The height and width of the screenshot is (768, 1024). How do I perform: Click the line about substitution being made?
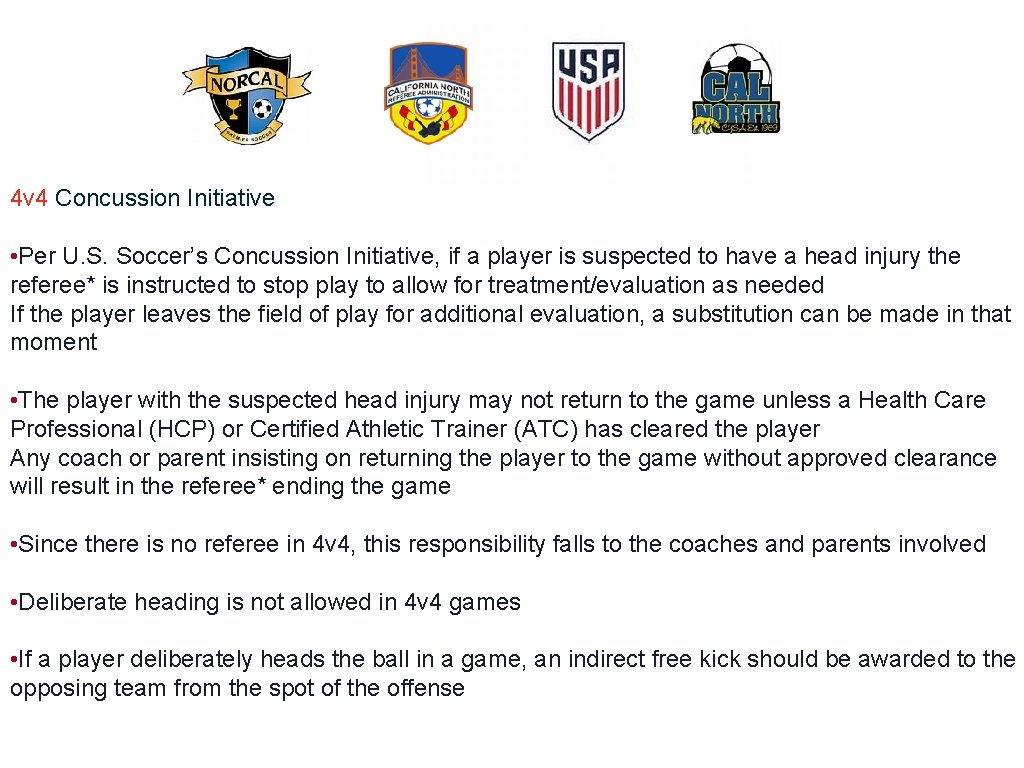tap(510, 314)
